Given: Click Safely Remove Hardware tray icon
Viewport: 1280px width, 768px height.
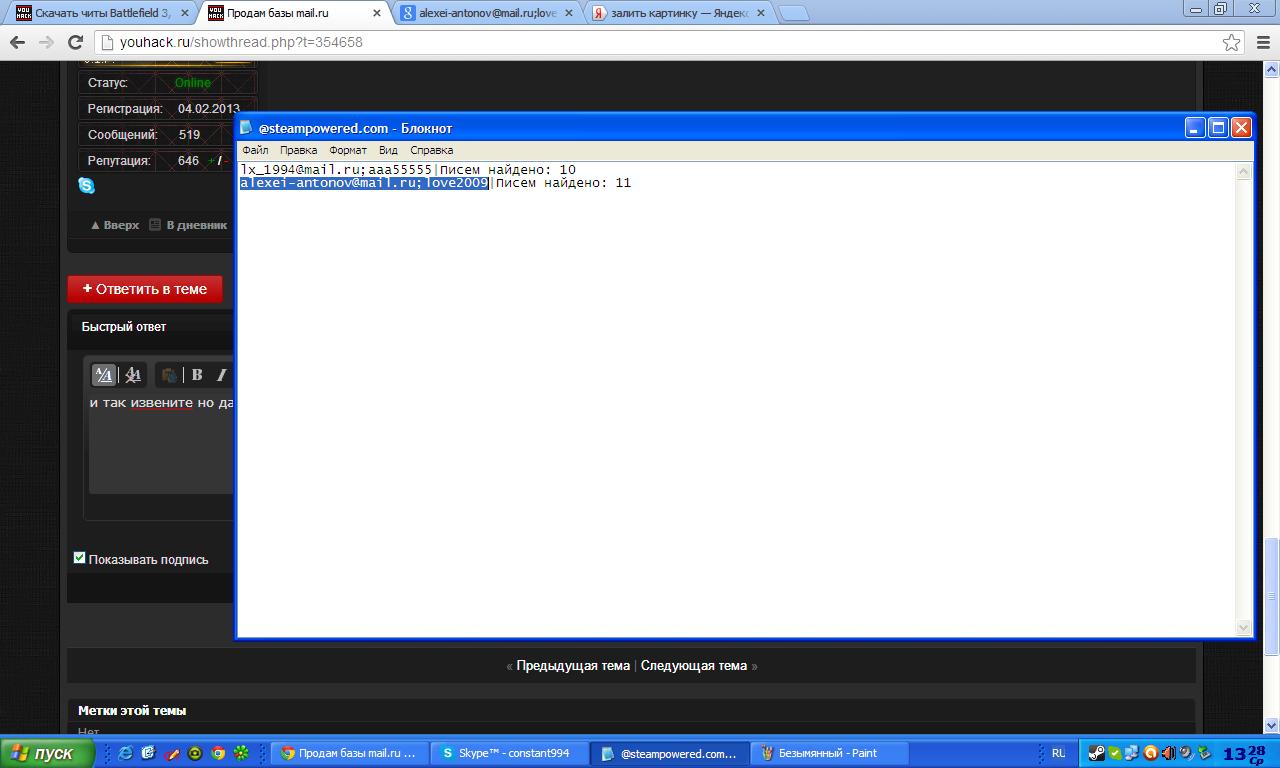Looking at the screenshot, I should coord(1204,753).
